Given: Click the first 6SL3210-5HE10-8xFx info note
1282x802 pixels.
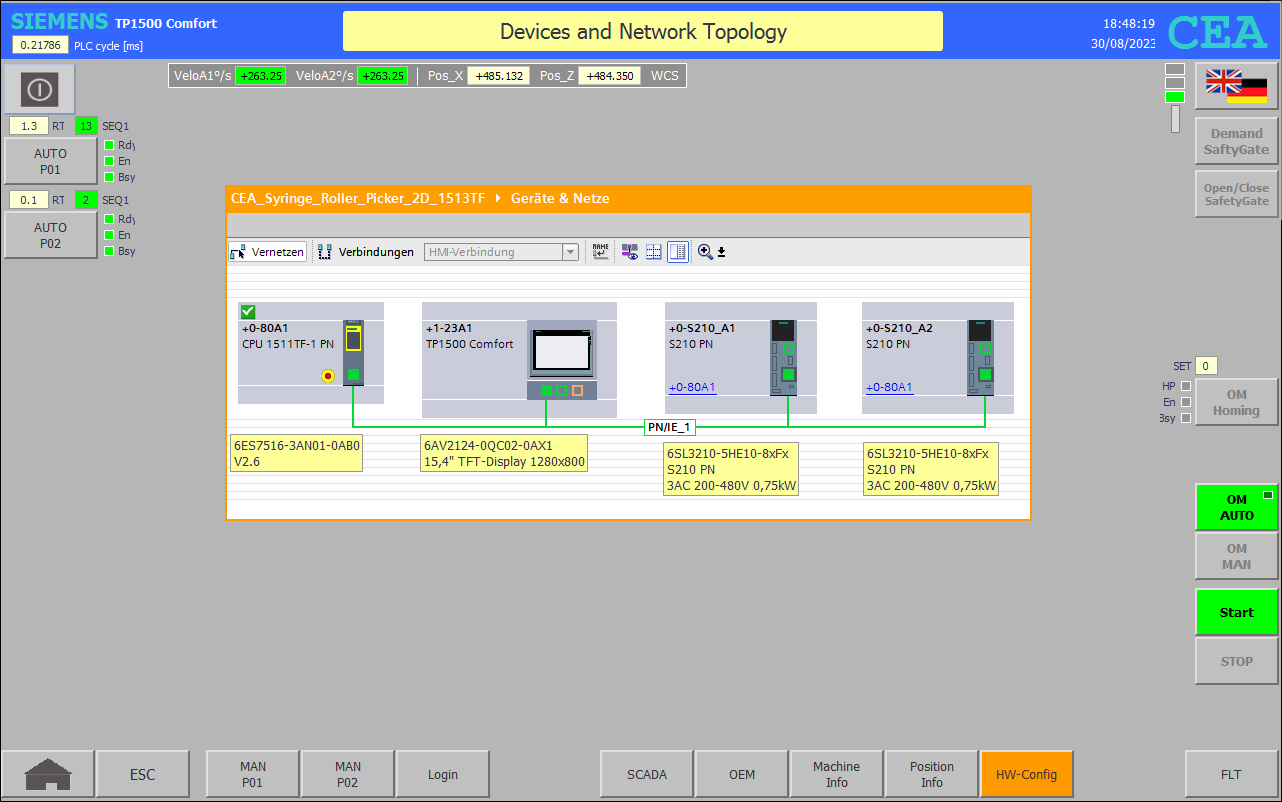Looking at the screenshot, I should (732, 470).
